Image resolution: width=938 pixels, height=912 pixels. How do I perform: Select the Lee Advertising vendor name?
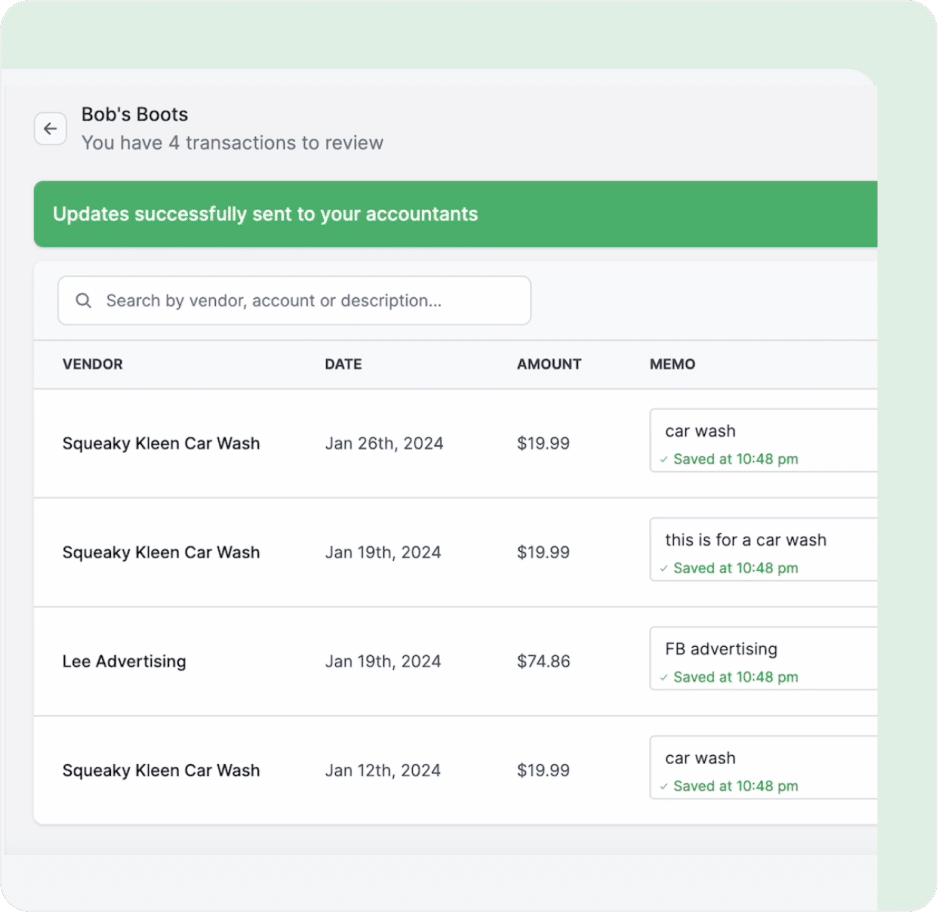(124, 661)
